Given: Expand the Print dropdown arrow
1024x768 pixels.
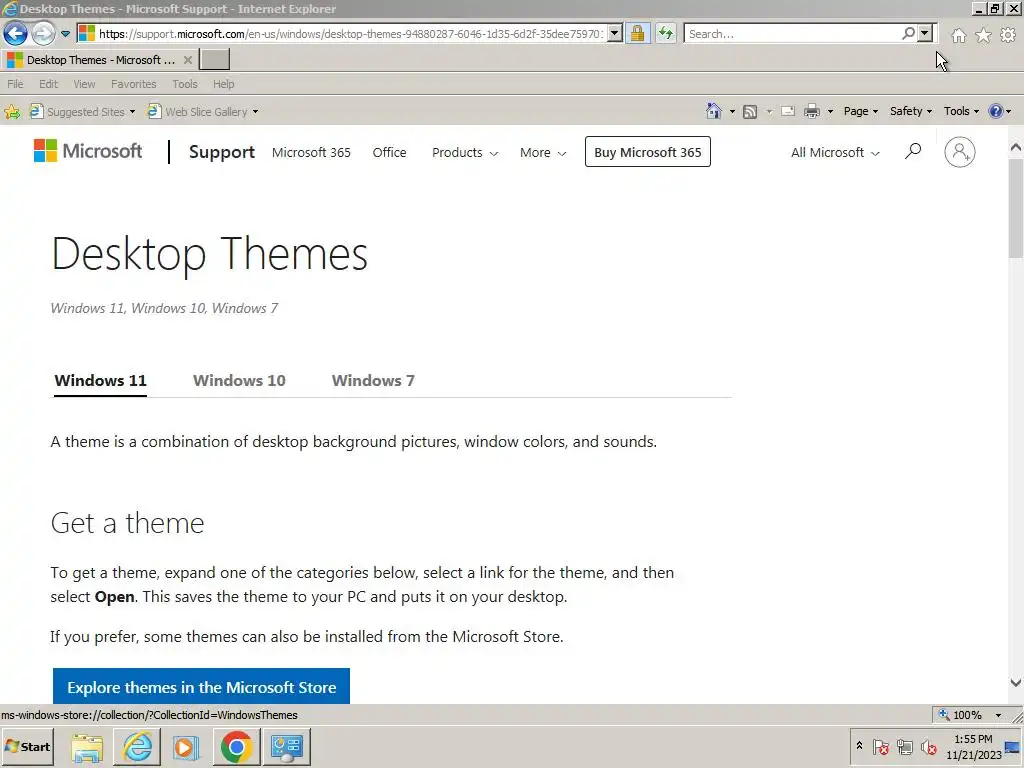Looking at the screenshot, I should tap(830, 112).
